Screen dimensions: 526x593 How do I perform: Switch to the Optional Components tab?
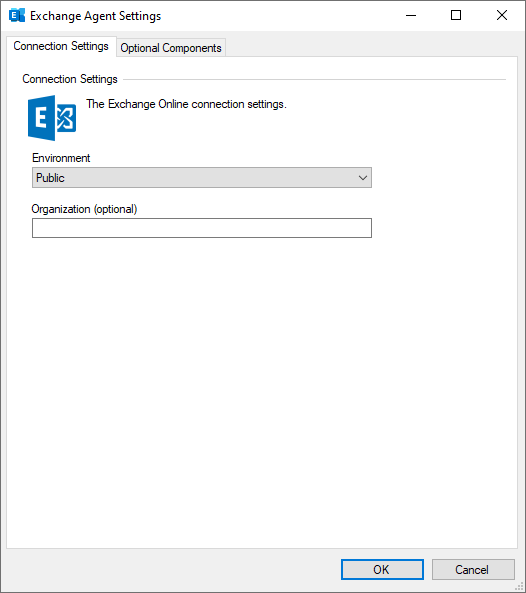pyautogui.click(x=171, y=48)
